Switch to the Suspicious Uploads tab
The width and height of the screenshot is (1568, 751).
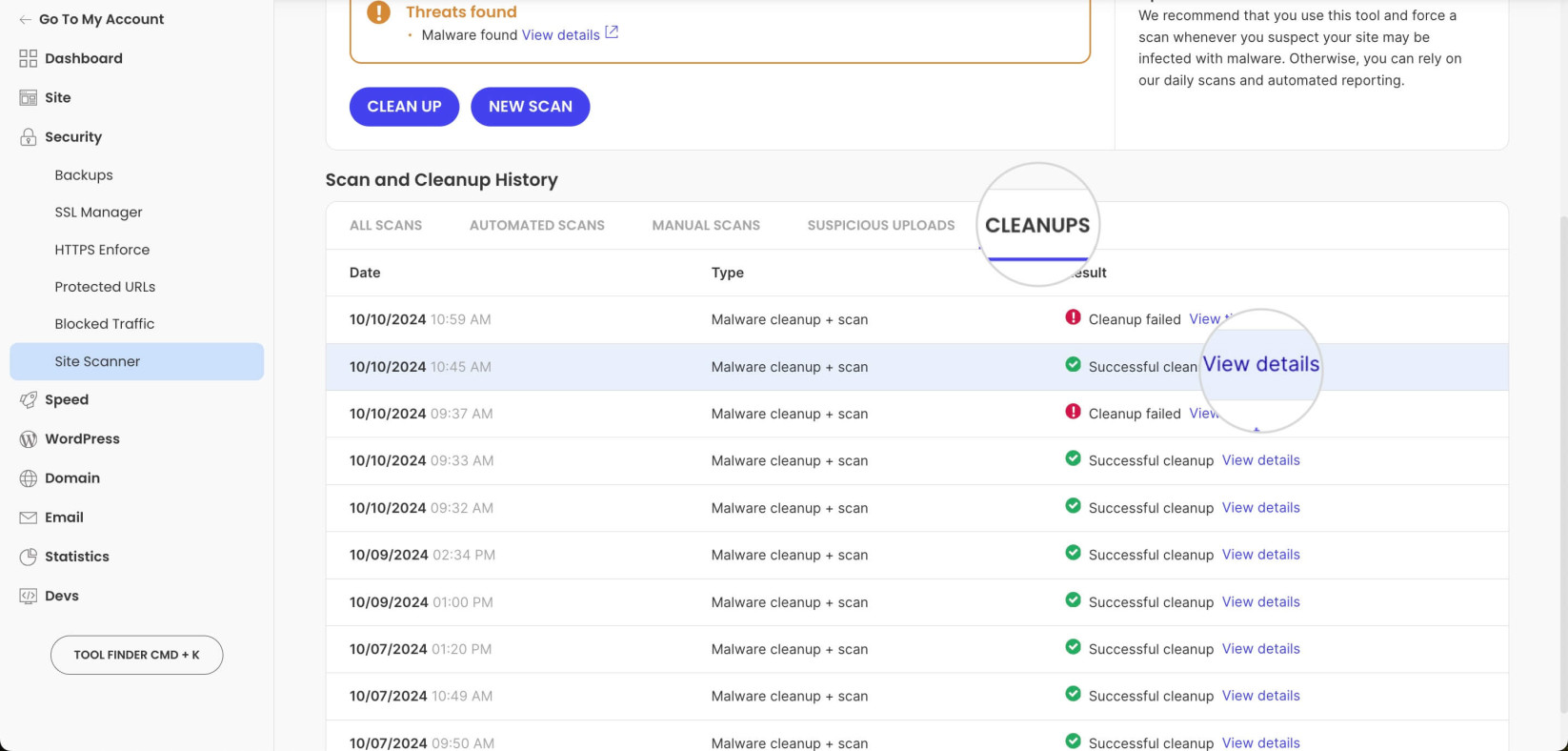[881, 226]
